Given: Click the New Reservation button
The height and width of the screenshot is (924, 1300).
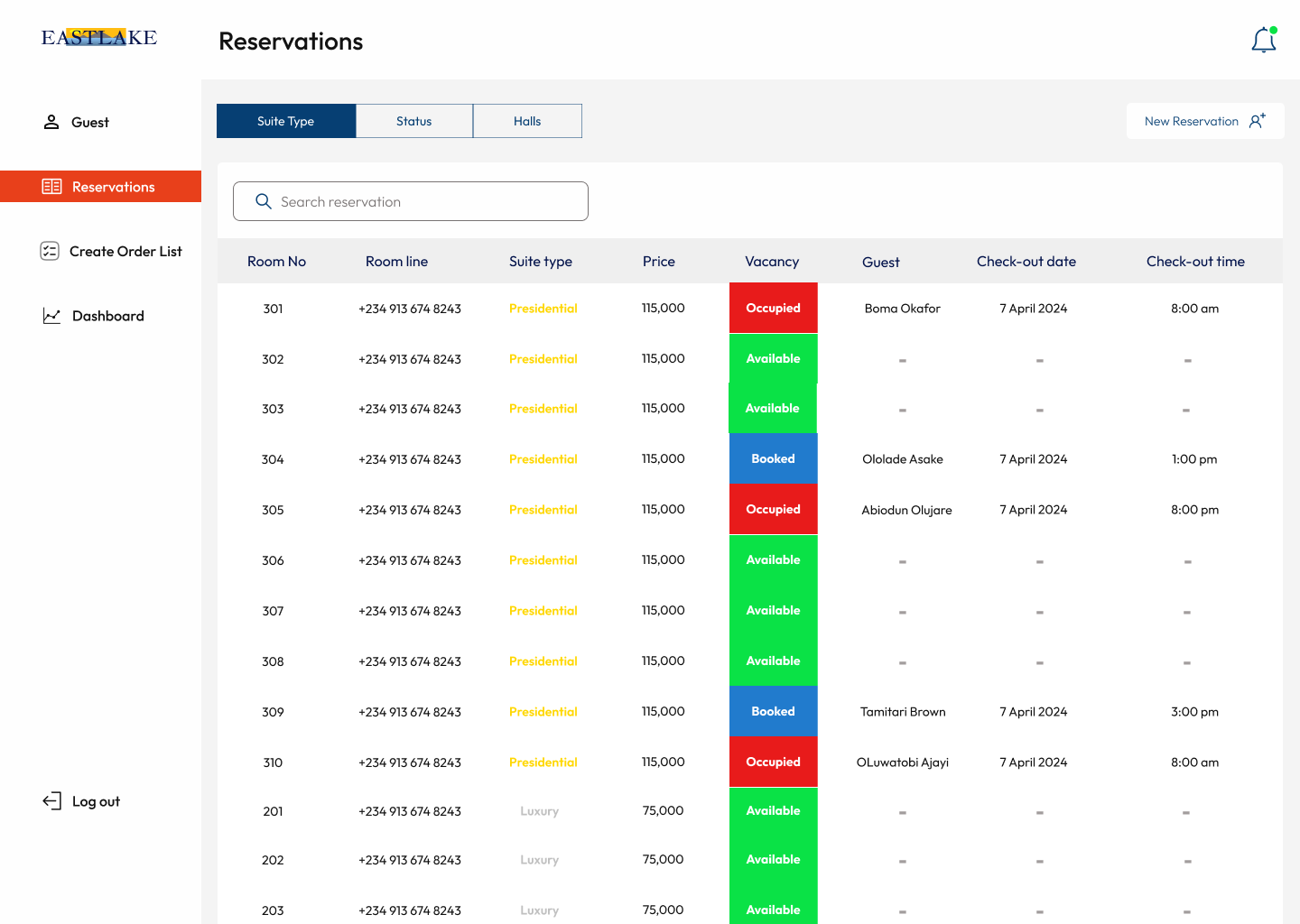Looking at the screenshot, I should (x=1205, y=121).
